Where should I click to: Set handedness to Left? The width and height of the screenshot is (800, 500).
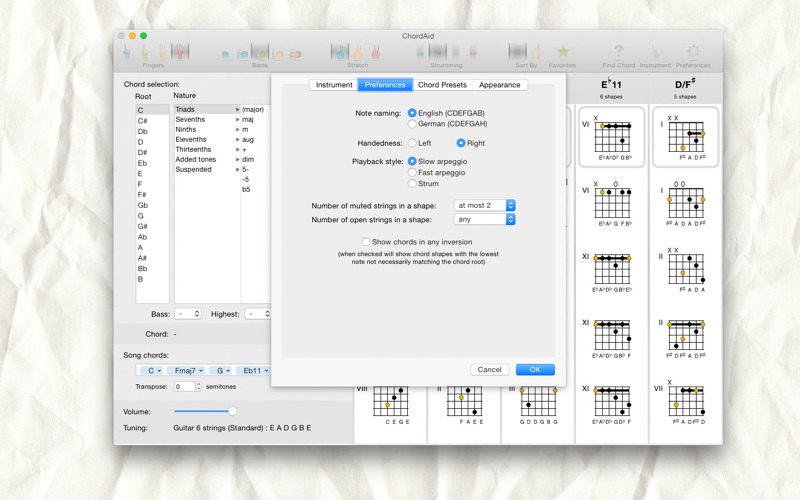pos(412,143)
